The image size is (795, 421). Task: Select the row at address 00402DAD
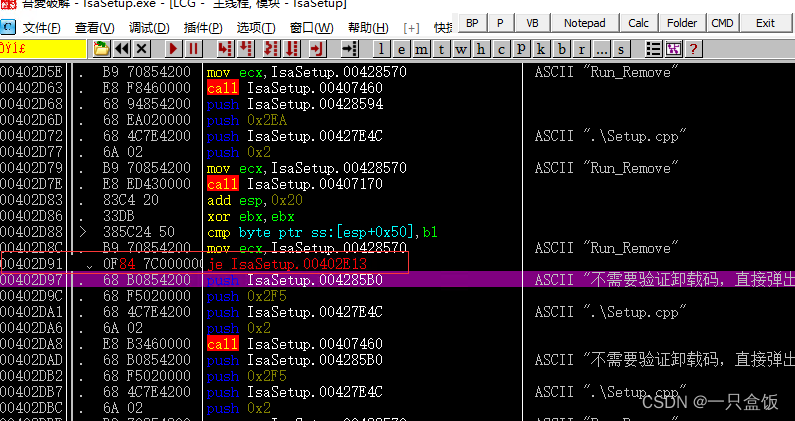(x=398, y=360)
